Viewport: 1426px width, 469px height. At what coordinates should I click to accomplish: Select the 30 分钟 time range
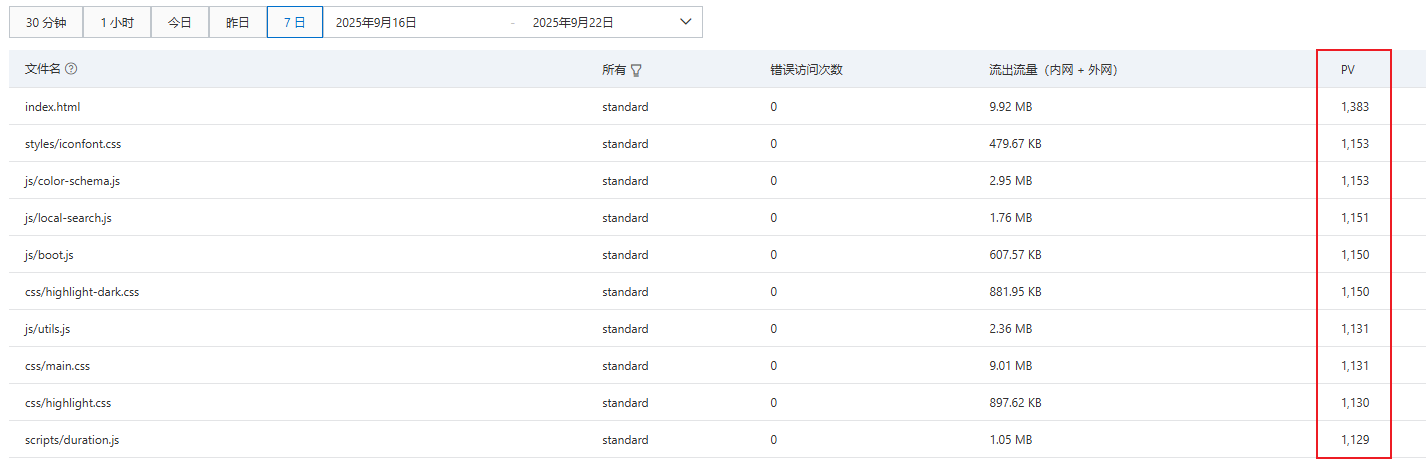click(46, 22)
